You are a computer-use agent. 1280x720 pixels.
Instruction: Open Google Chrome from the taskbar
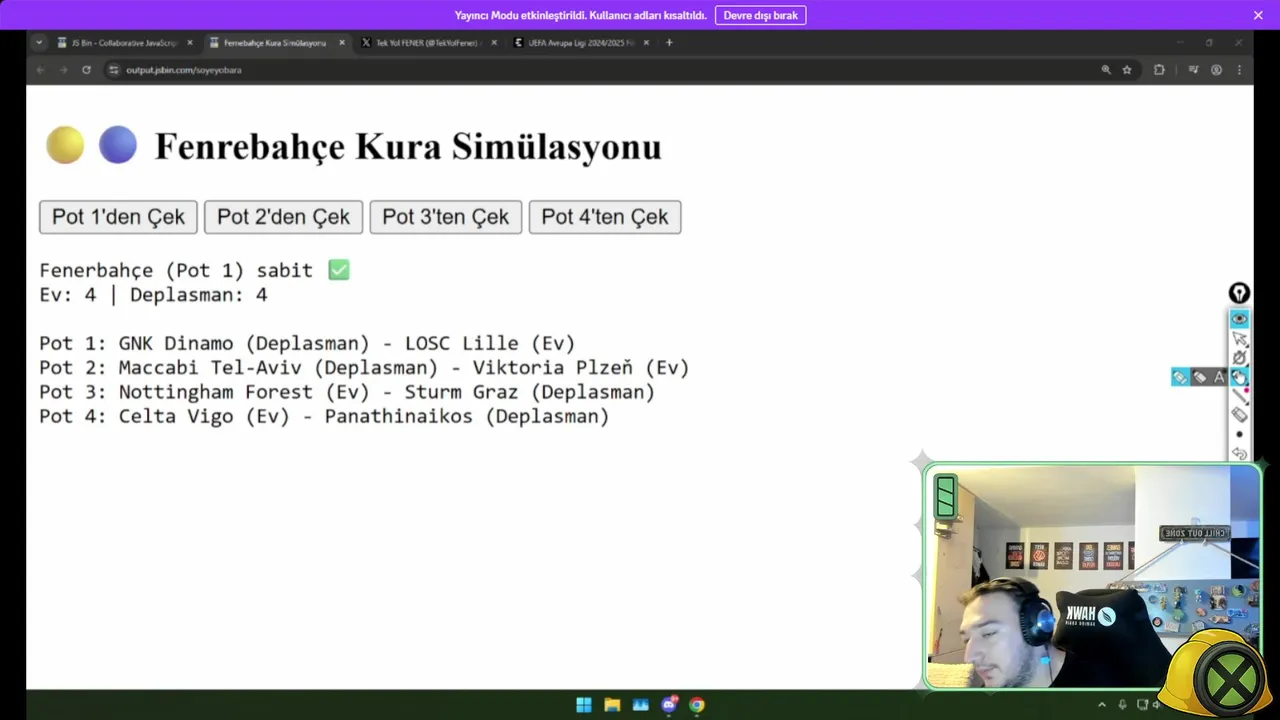point(697,705)
